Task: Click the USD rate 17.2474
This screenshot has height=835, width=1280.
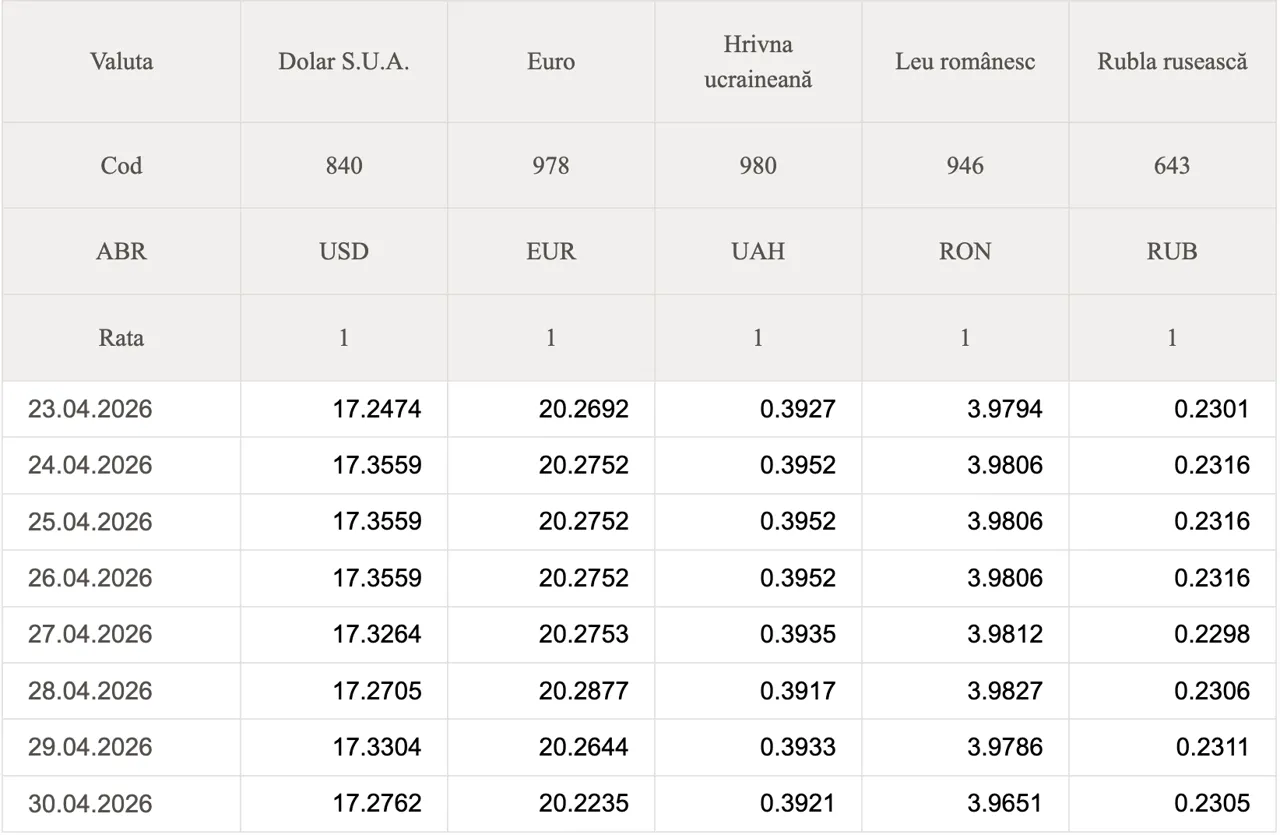Action: click(377, 409)
